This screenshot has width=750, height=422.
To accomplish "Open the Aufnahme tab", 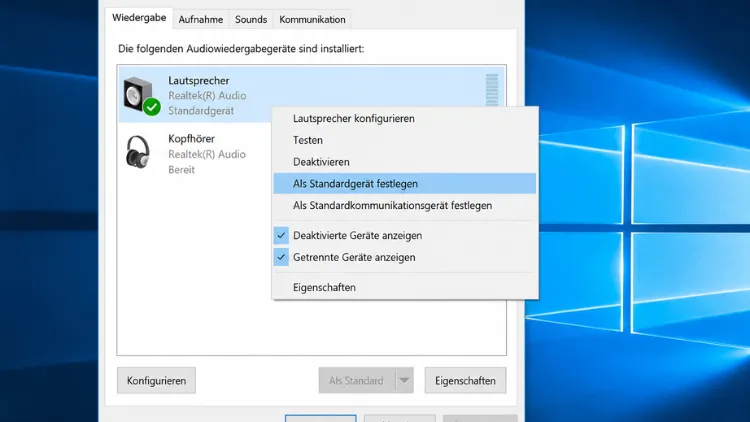I will (200, 20).
